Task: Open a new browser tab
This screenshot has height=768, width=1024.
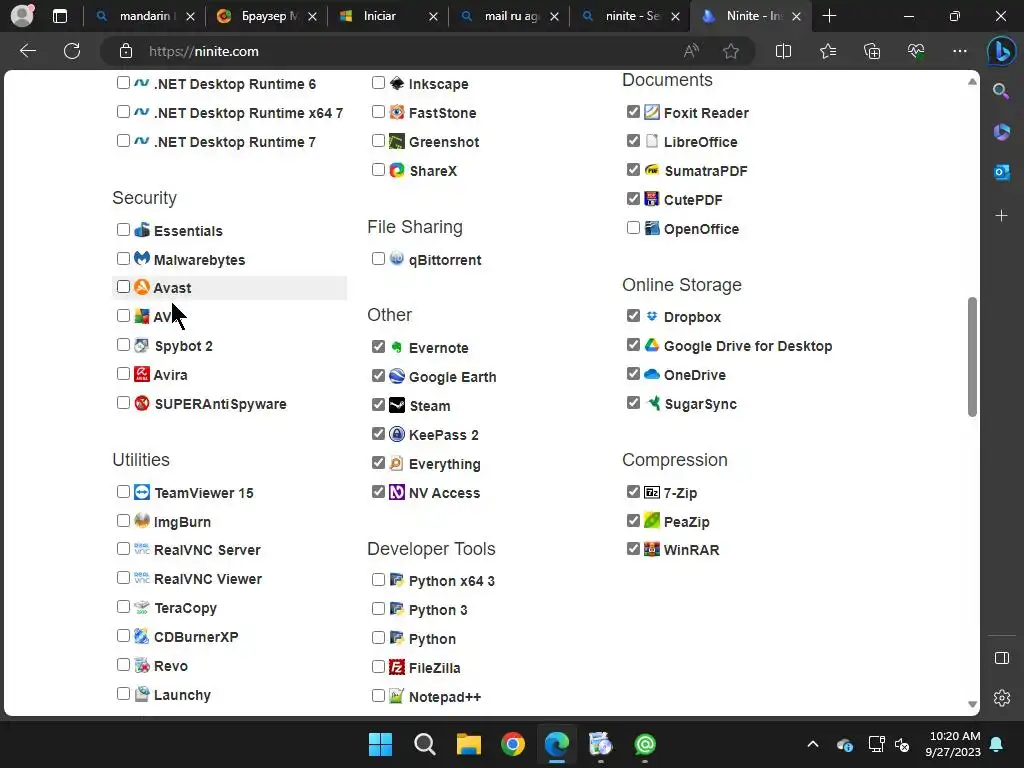Action: 829,16
